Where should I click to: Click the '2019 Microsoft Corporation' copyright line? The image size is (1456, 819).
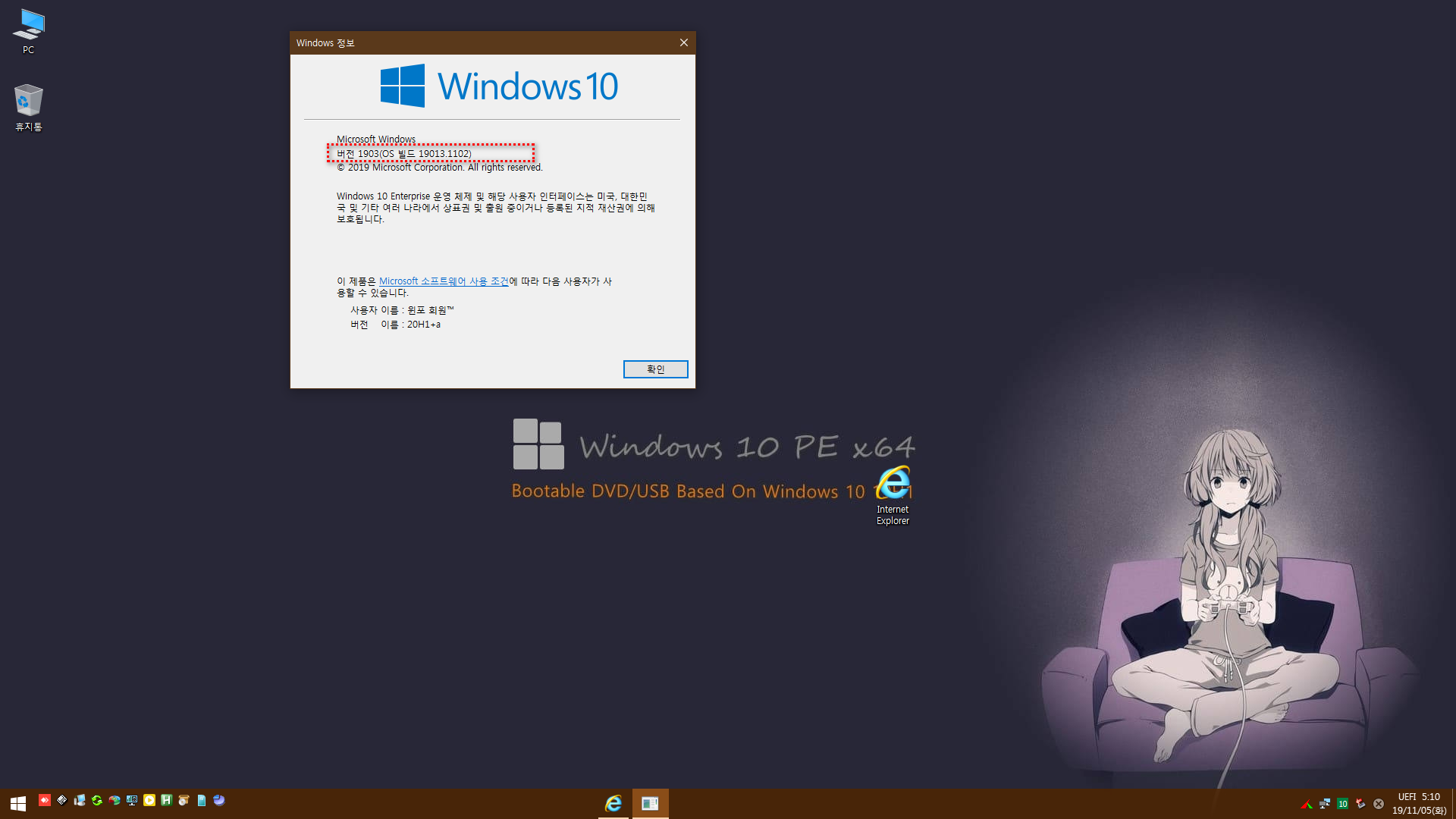point(440,168)
